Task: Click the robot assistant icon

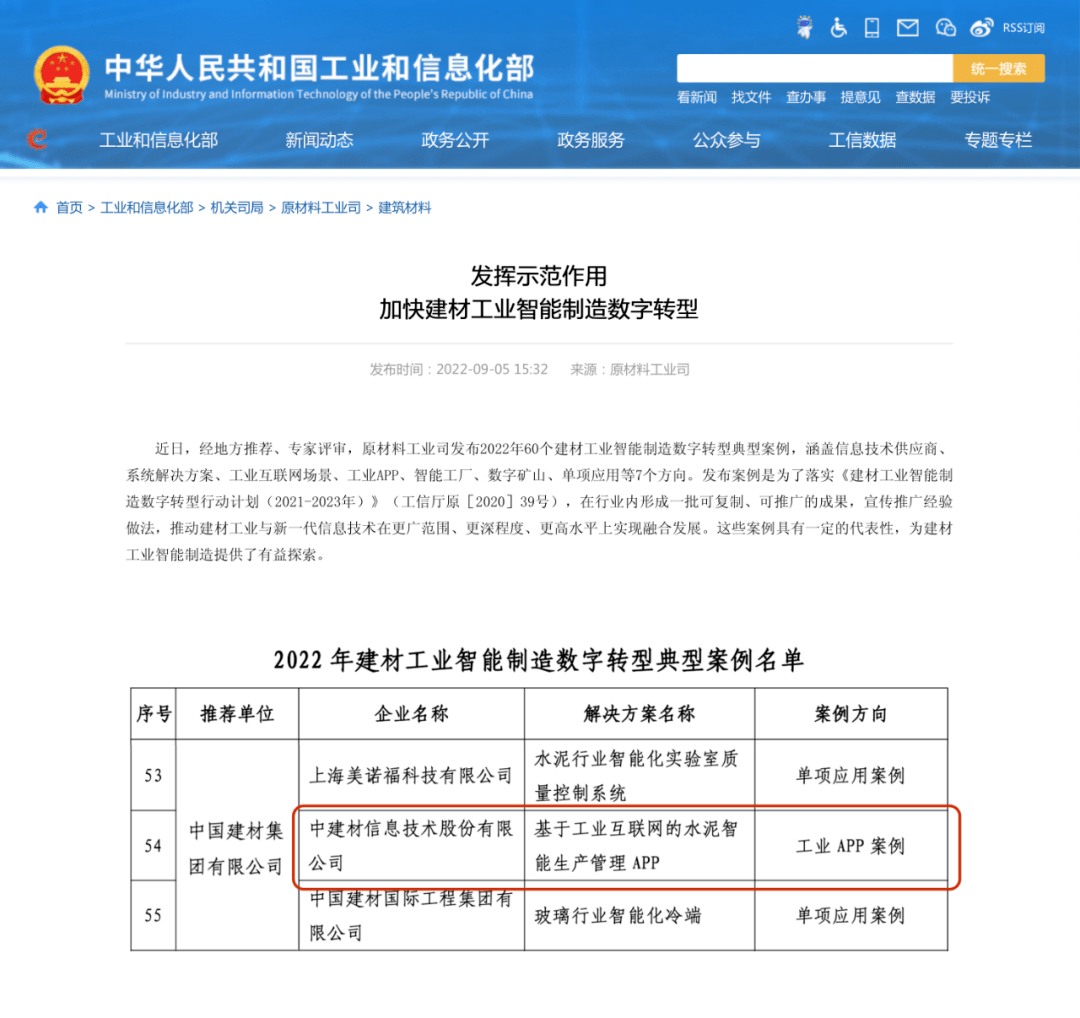Action: click(x=803, y=25)
